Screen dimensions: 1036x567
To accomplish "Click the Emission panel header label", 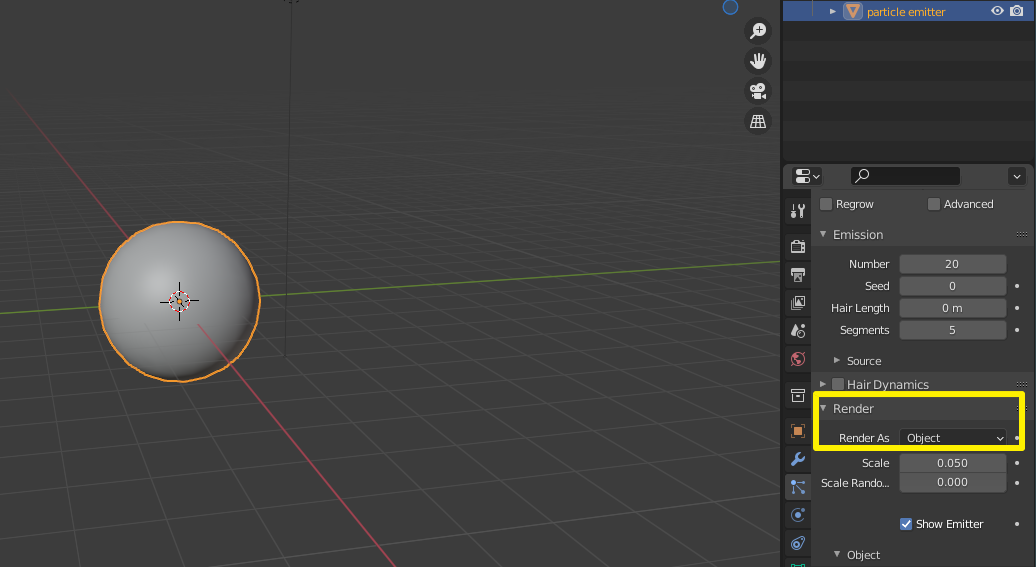I will (858, 235).
